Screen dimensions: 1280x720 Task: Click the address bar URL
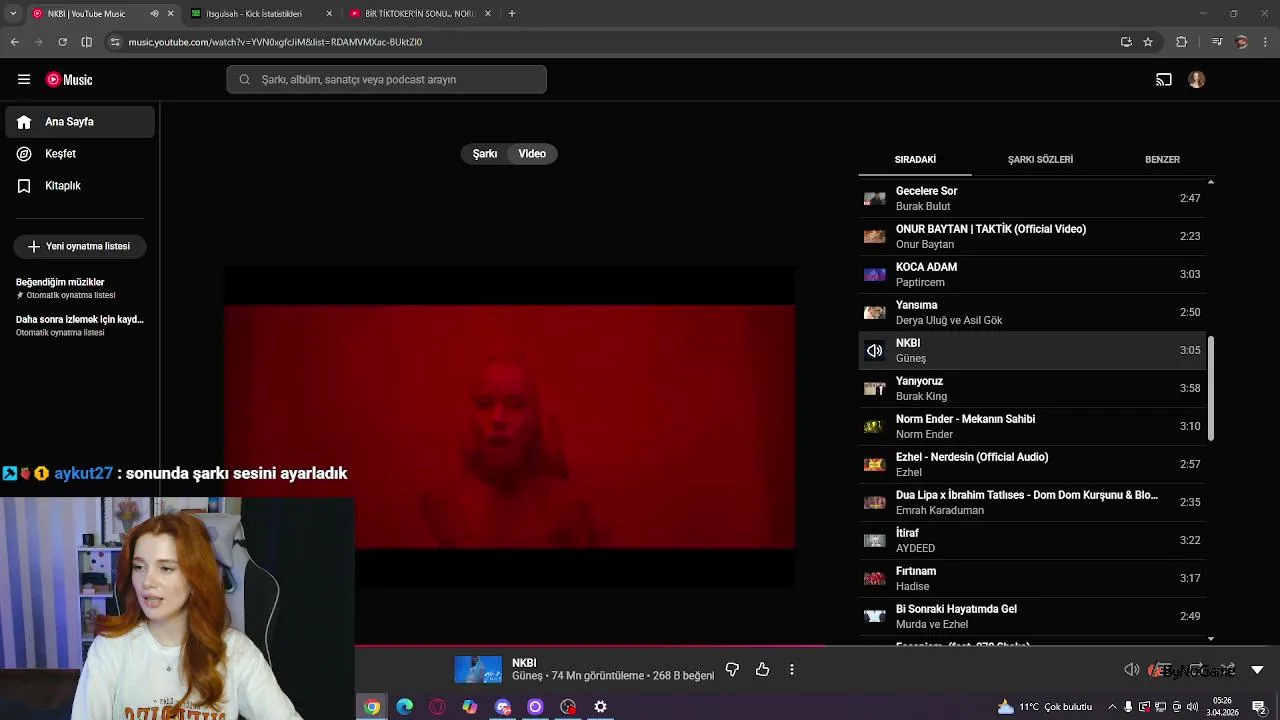[275, 42]
